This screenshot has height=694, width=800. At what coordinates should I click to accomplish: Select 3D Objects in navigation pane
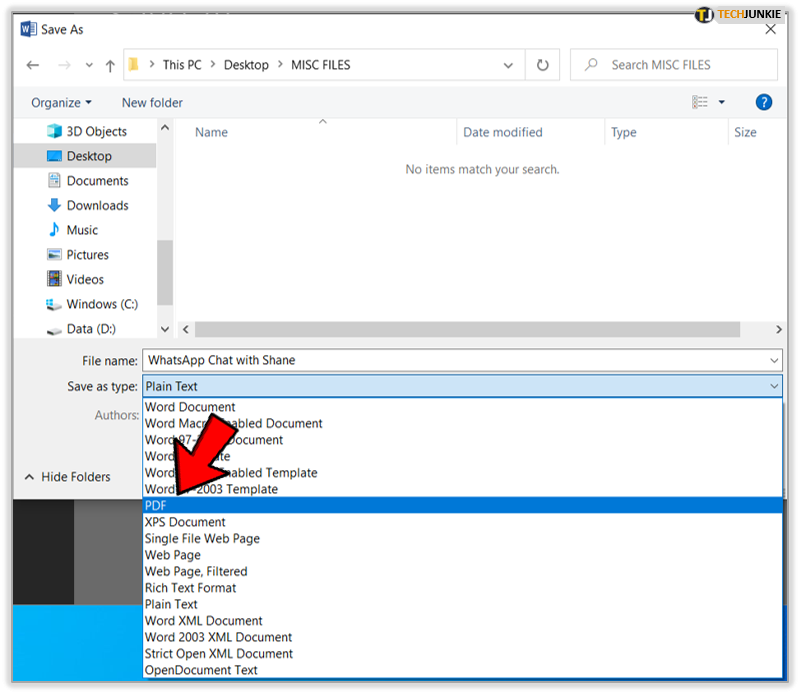coord(96,131)
